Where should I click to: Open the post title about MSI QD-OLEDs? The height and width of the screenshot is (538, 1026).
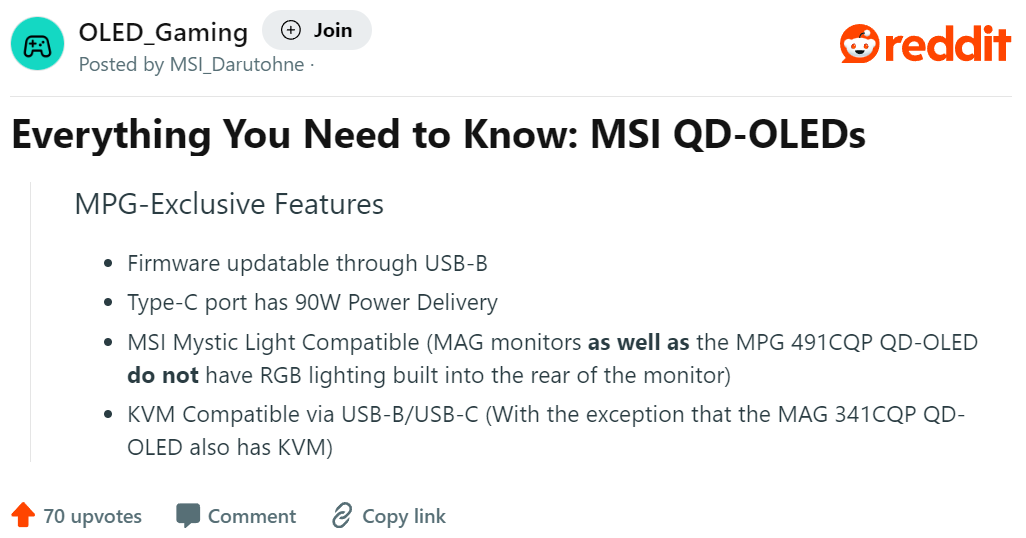tap(438, 134)
